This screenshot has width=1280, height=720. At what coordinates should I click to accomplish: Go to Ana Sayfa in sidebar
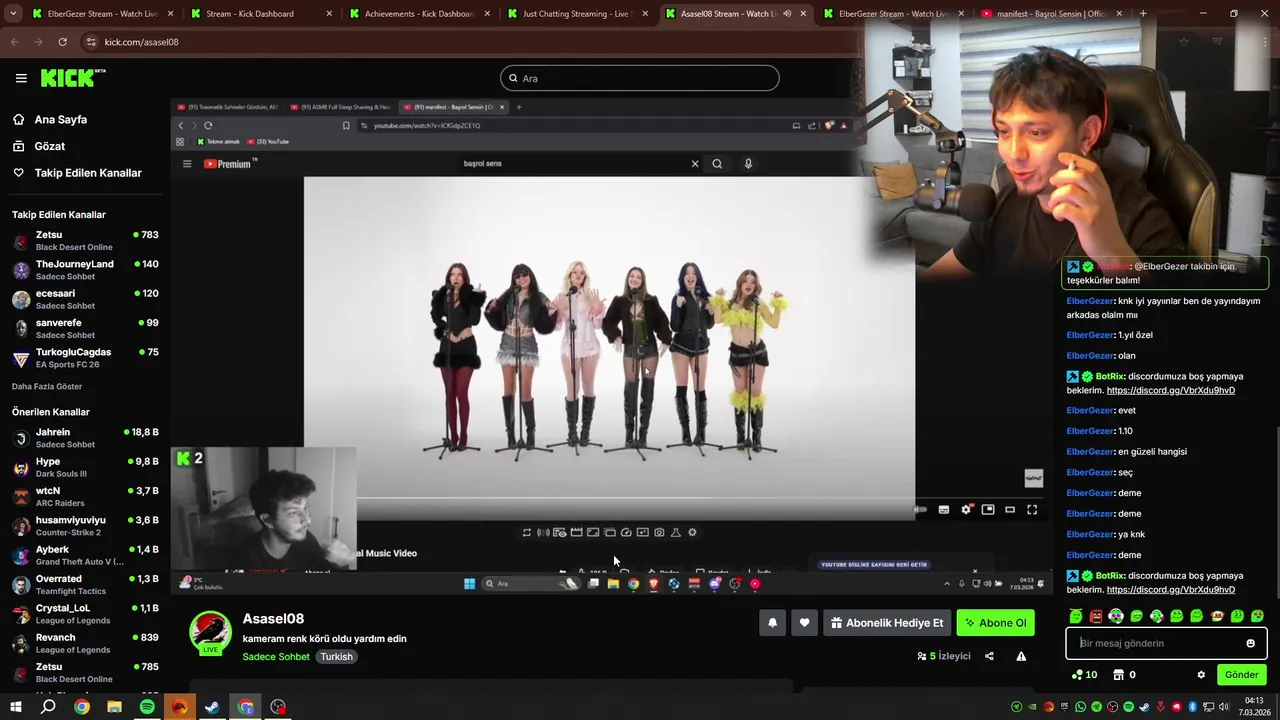pyautogui.click(x=61, y=119)
